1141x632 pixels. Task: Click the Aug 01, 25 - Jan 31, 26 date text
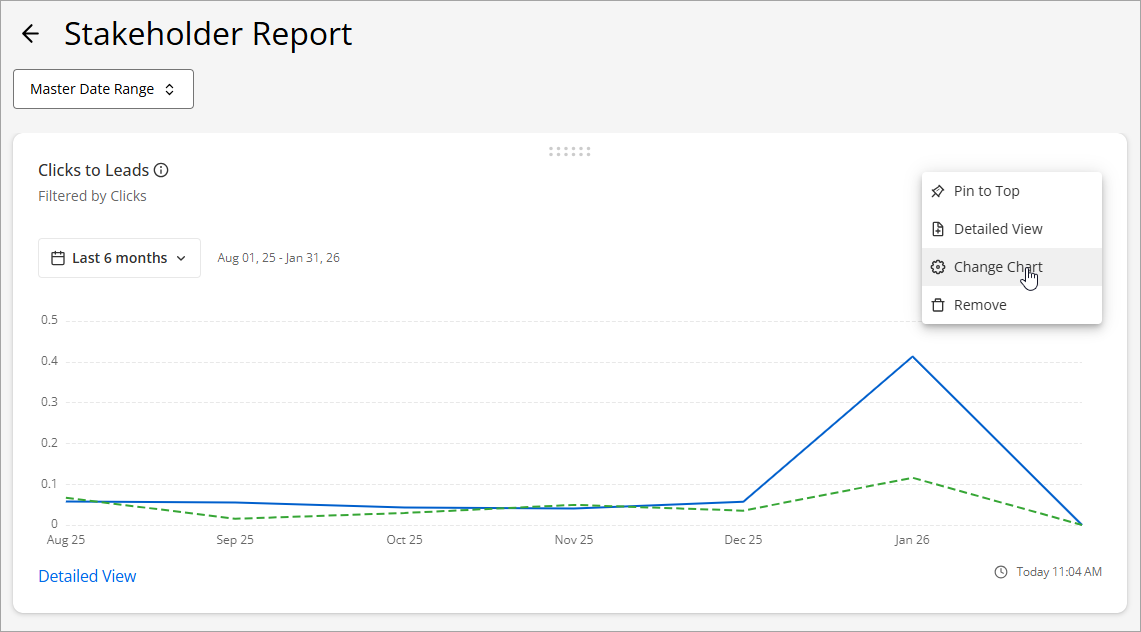[278, 258]
